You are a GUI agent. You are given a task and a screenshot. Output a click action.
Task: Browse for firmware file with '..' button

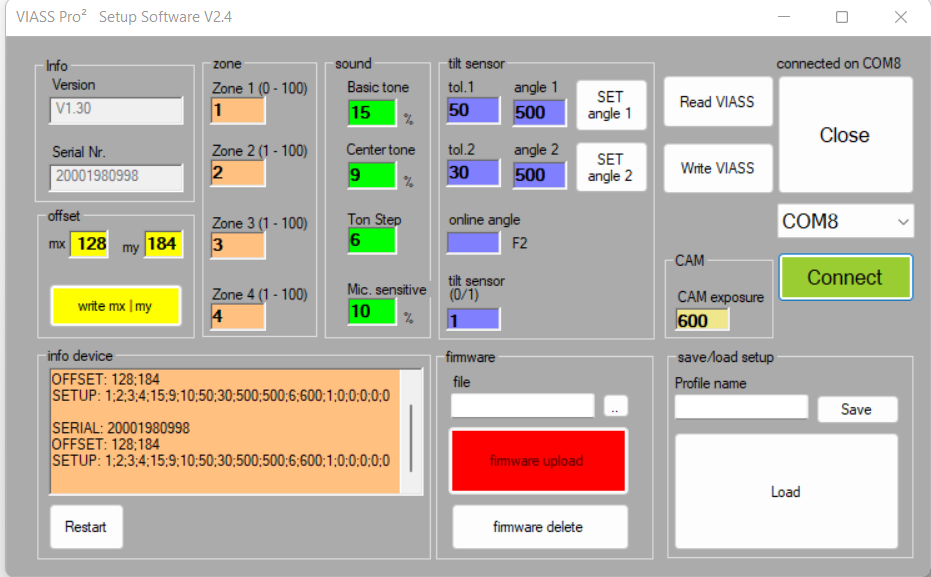tap(615, 407)
